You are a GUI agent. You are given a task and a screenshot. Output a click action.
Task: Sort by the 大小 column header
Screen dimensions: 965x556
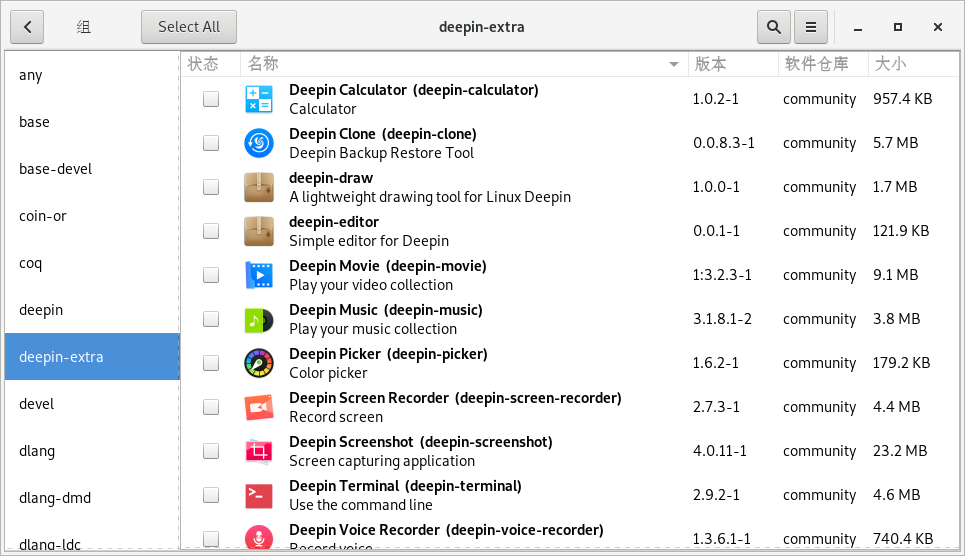913,64
